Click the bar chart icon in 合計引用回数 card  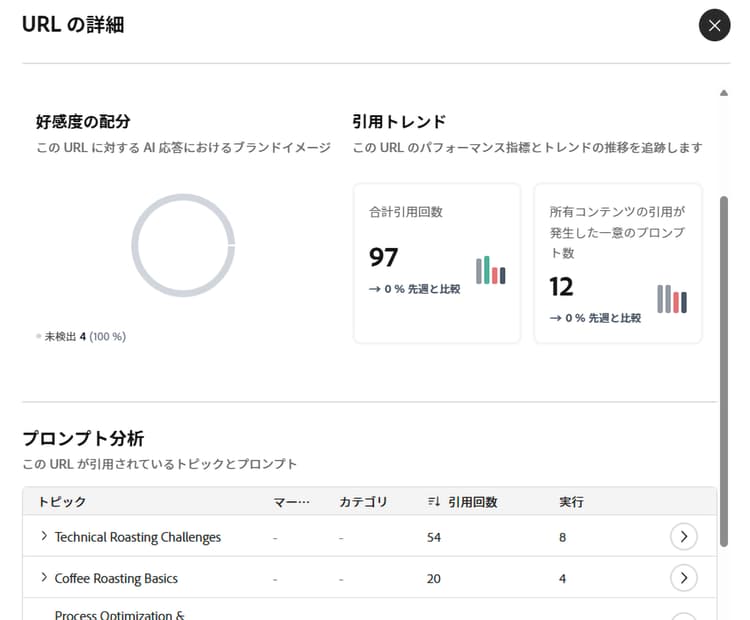pyautogui.click(x=490, y=270)
